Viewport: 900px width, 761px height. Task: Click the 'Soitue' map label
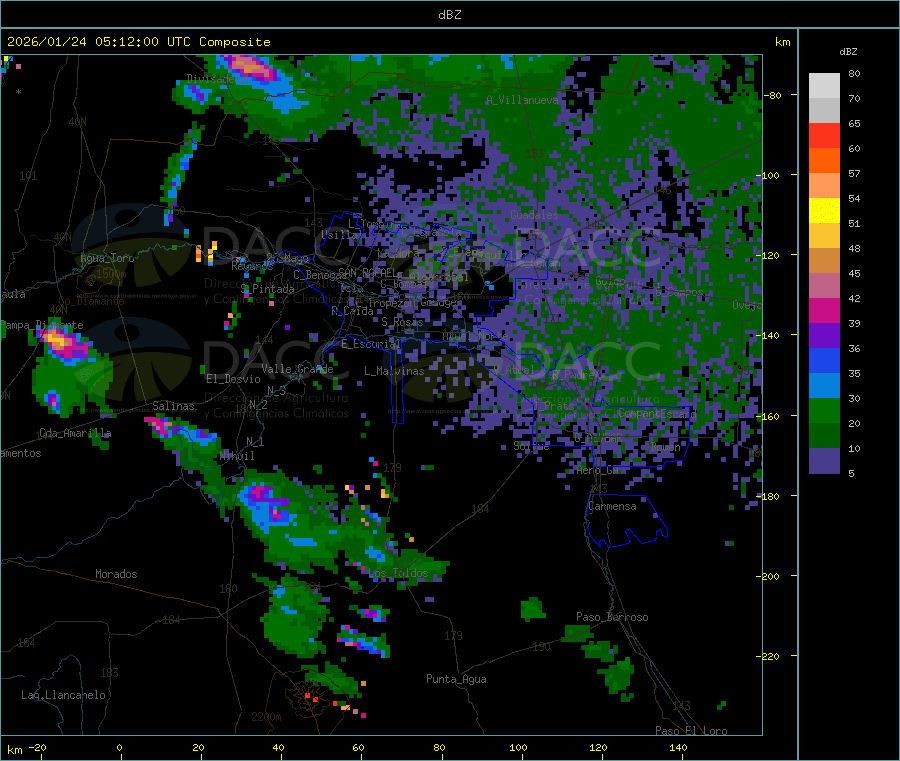tap(531, 446)
